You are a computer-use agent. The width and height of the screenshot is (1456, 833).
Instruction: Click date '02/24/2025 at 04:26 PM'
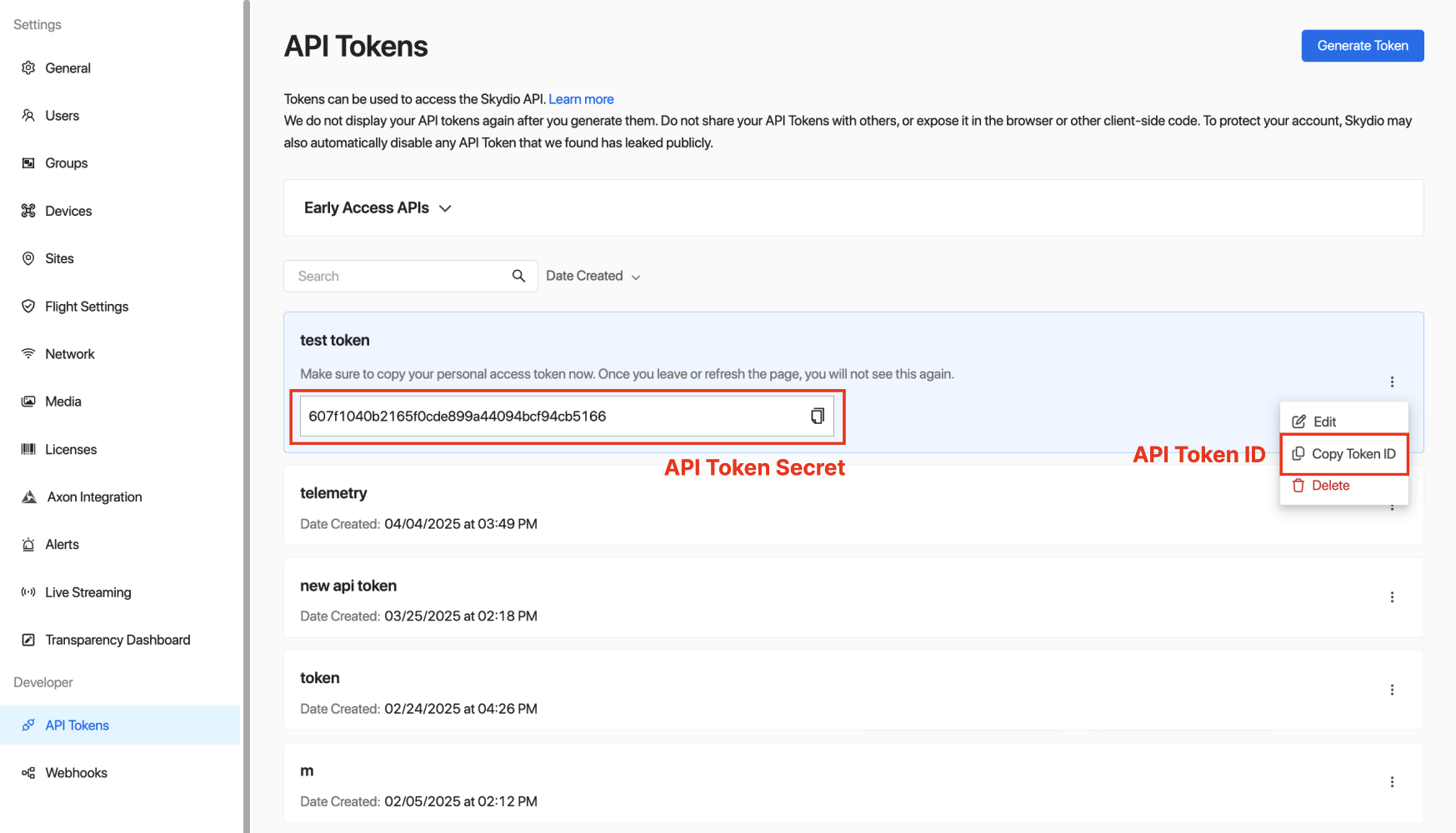[x=461, y=709]
